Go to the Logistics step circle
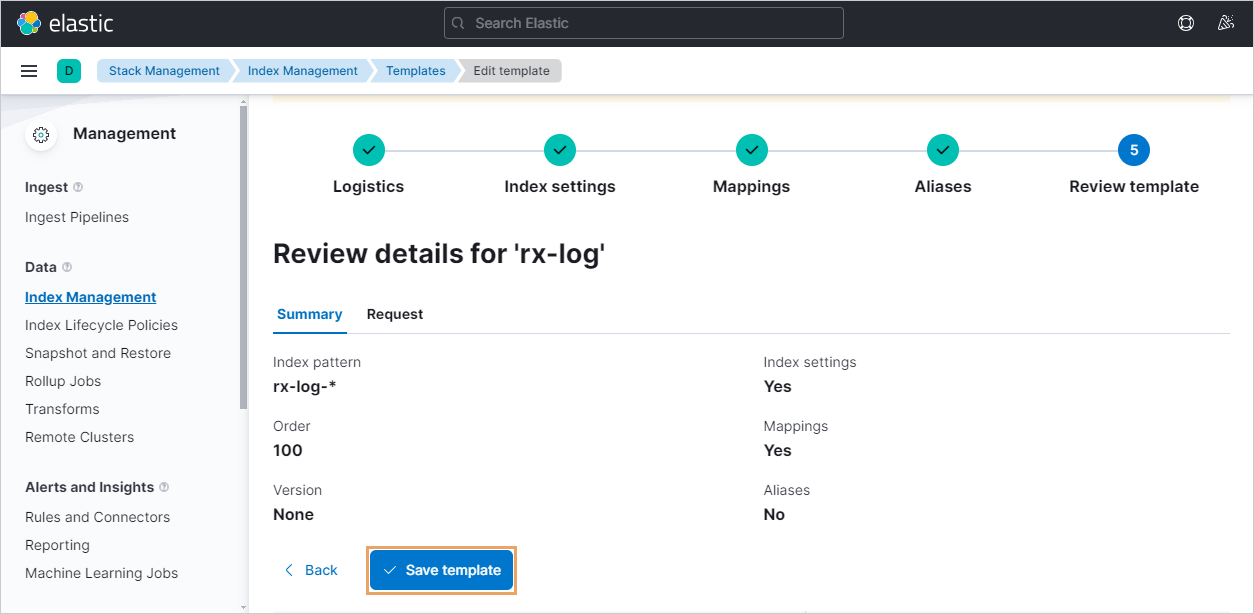The image size is (1254, 614). 369,150
